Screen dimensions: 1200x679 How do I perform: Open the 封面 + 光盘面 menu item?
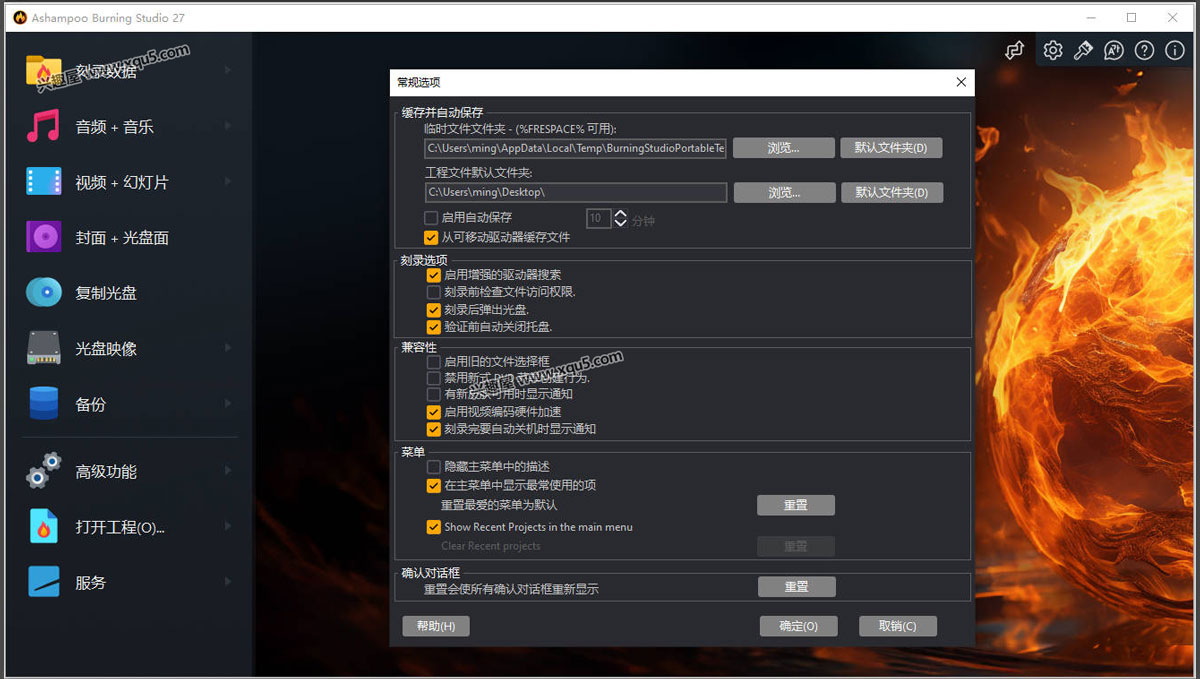pos(122,237)
